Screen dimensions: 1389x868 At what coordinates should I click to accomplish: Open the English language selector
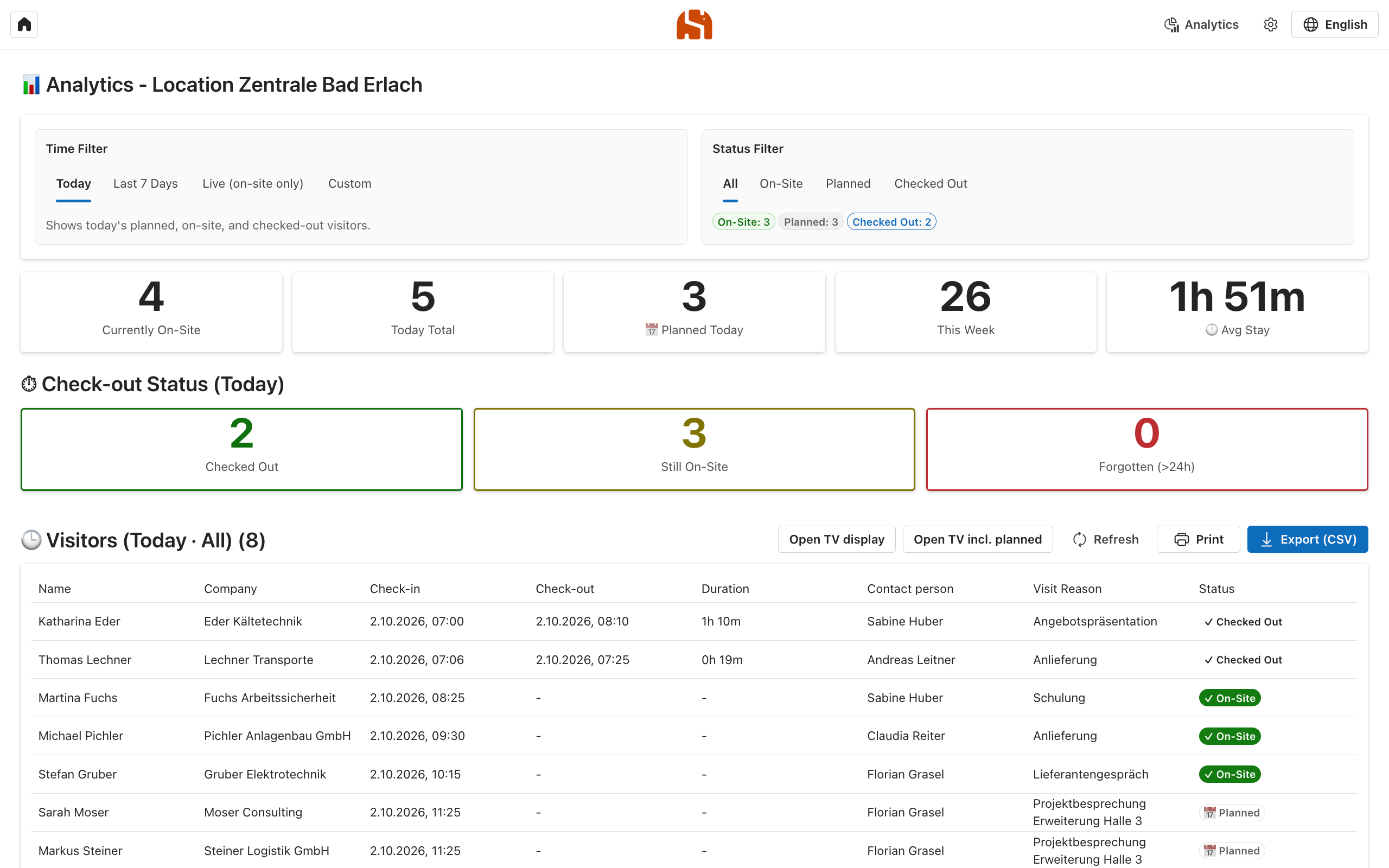pos(1335,25)
